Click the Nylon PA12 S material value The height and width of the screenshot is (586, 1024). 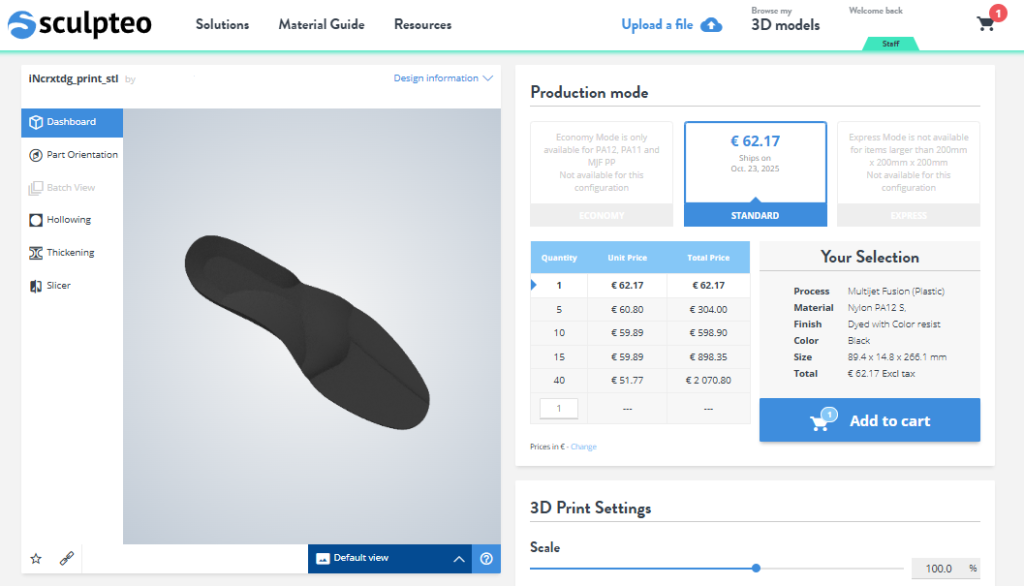pos(876,308)
